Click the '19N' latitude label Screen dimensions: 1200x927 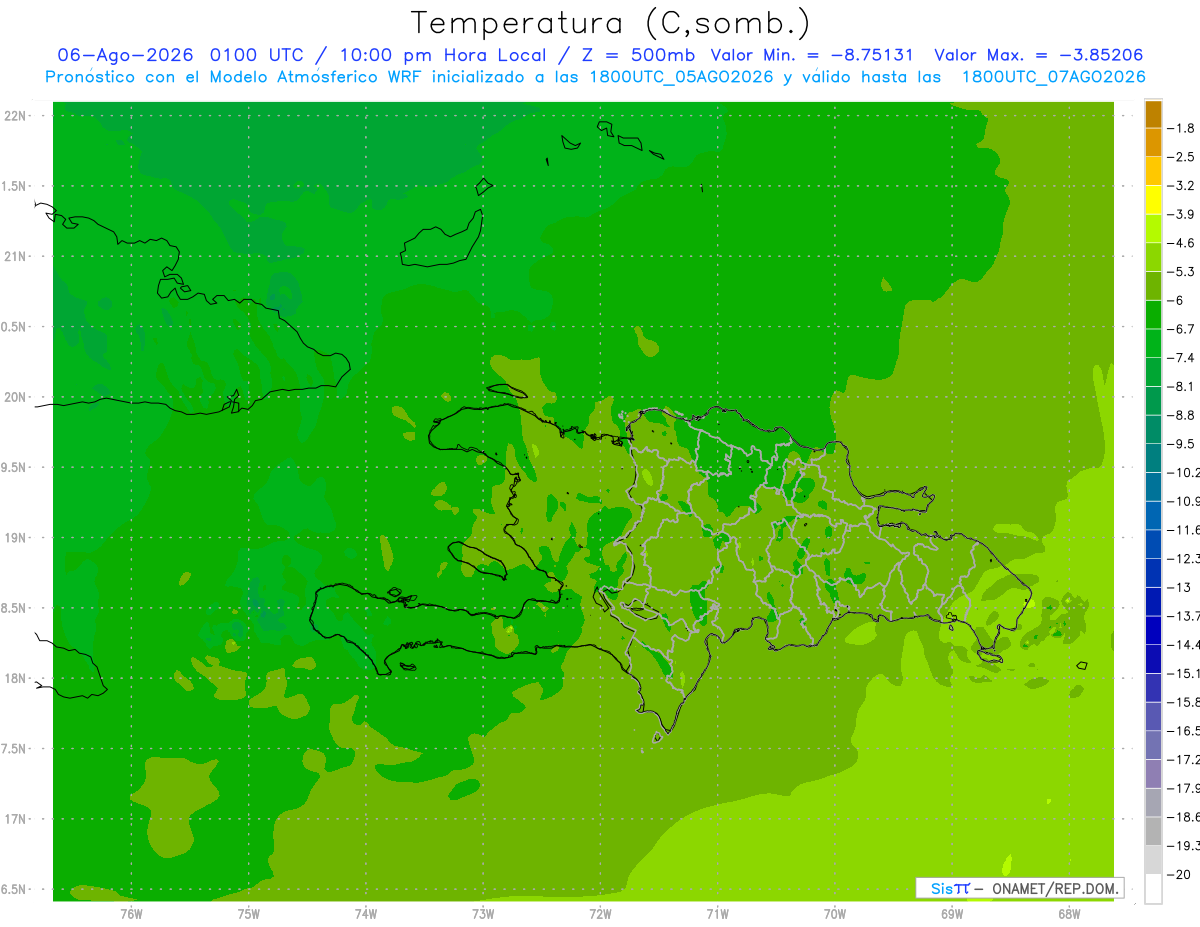[x=17, y=538]
